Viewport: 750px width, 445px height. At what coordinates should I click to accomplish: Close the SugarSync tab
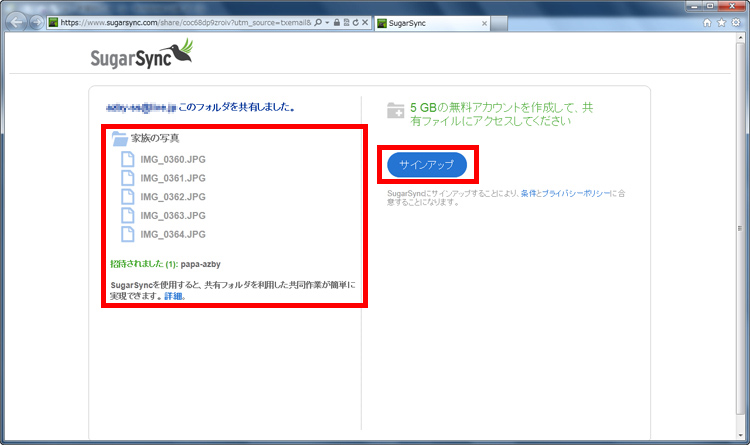click(x=484, y=23)
